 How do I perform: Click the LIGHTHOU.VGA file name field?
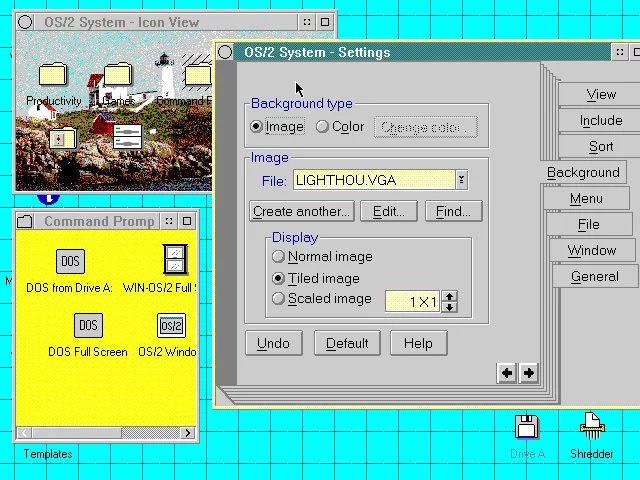coord(373,180)
